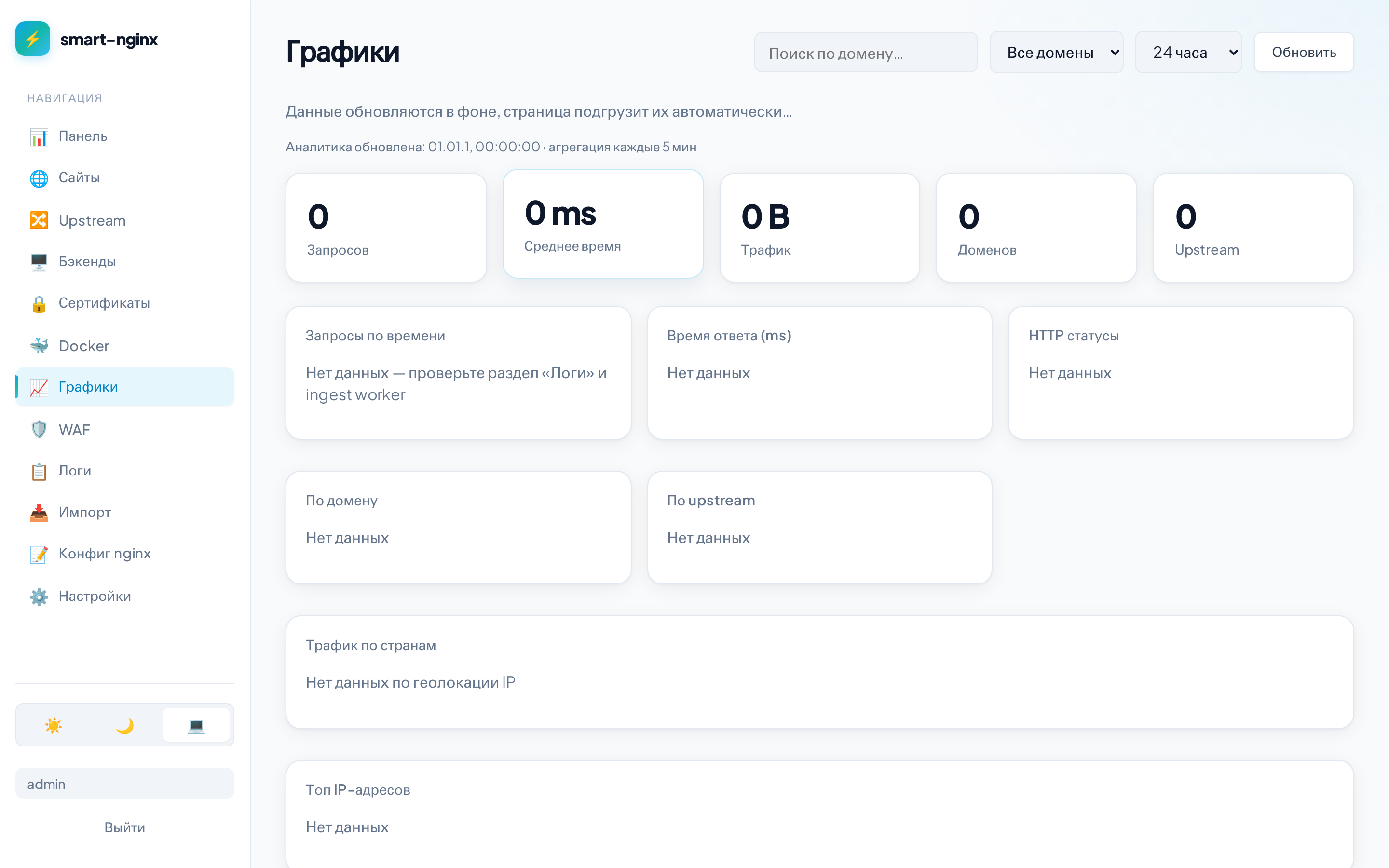
Task: Navigate to Конфиг nginx
Action: [x=124, y=554]
